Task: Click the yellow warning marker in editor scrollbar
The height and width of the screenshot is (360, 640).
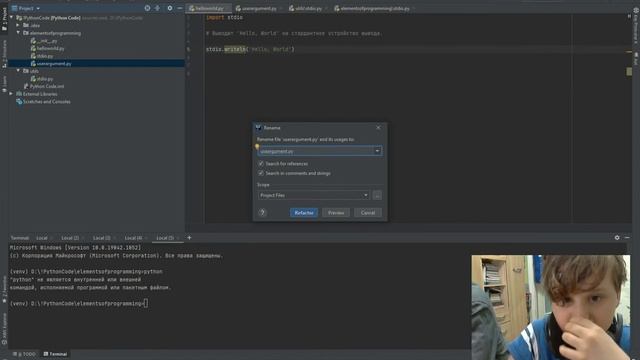Action: coord(629,52)
